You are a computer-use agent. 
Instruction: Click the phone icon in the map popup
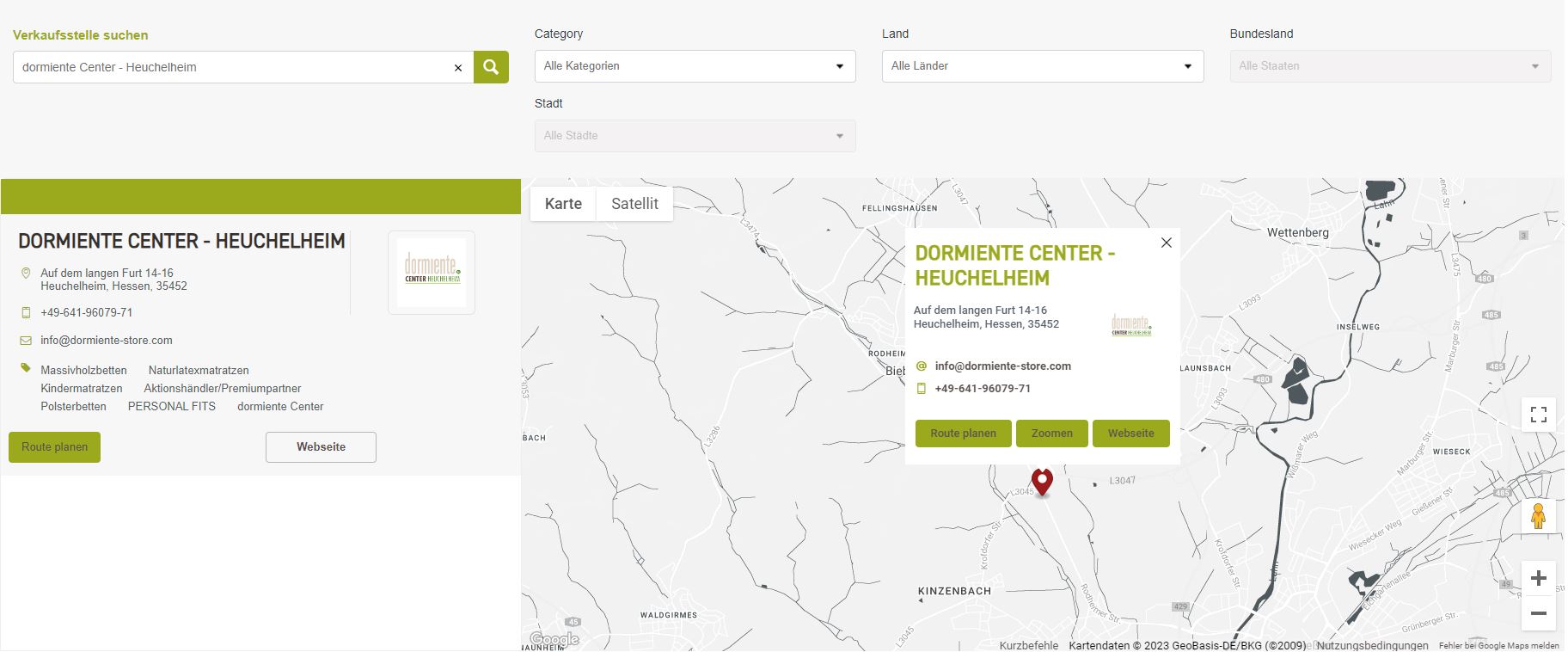(x=922, y=389)
